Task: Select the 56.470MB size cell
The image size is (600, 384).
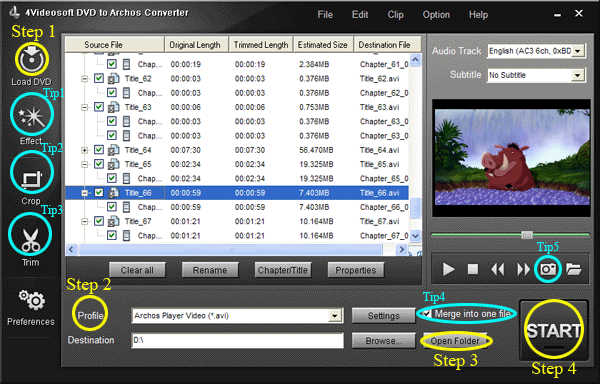Action: (x=316, y=150)
